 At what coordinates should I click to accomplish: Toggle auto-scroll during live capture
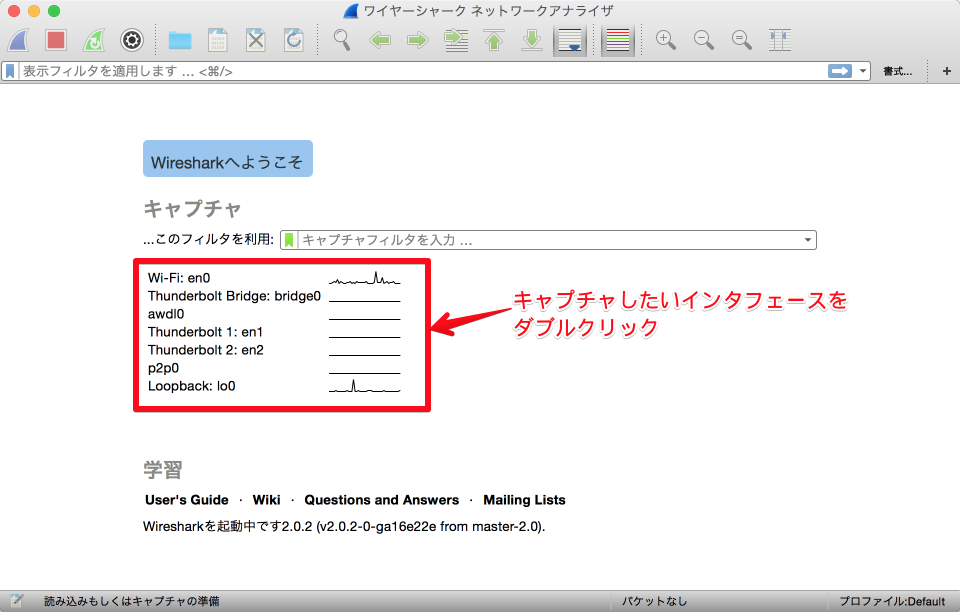(570, 40)
